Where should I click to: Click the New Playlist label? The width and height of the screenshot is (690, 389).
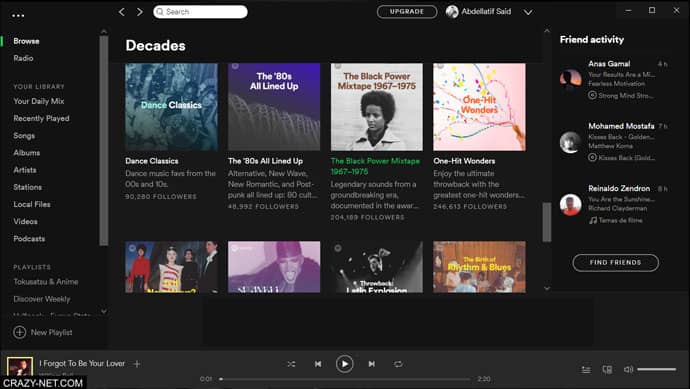[x=51, y=332]
